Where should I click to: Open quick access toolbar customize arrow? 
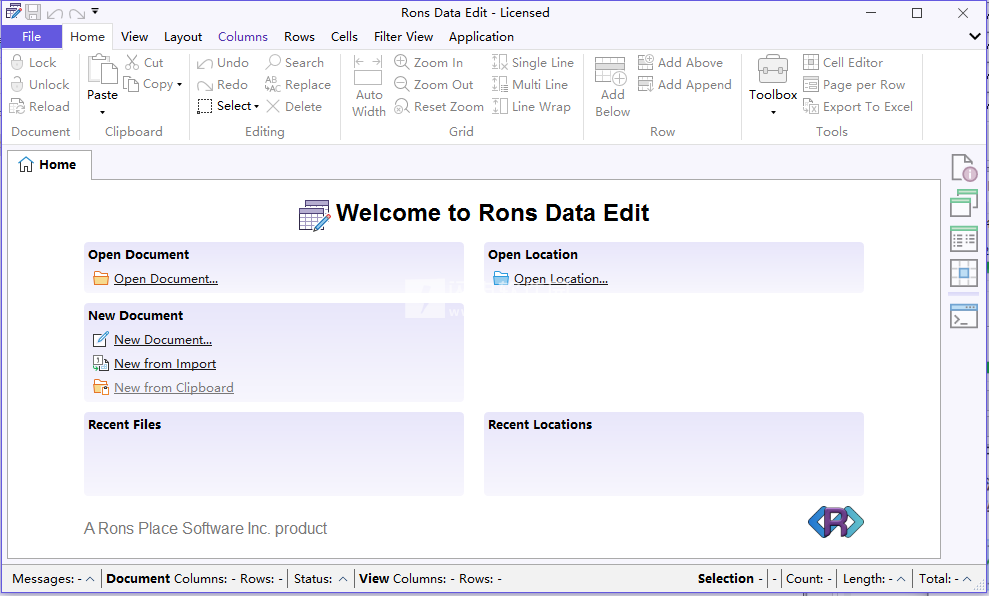click(x=95, y=11)
